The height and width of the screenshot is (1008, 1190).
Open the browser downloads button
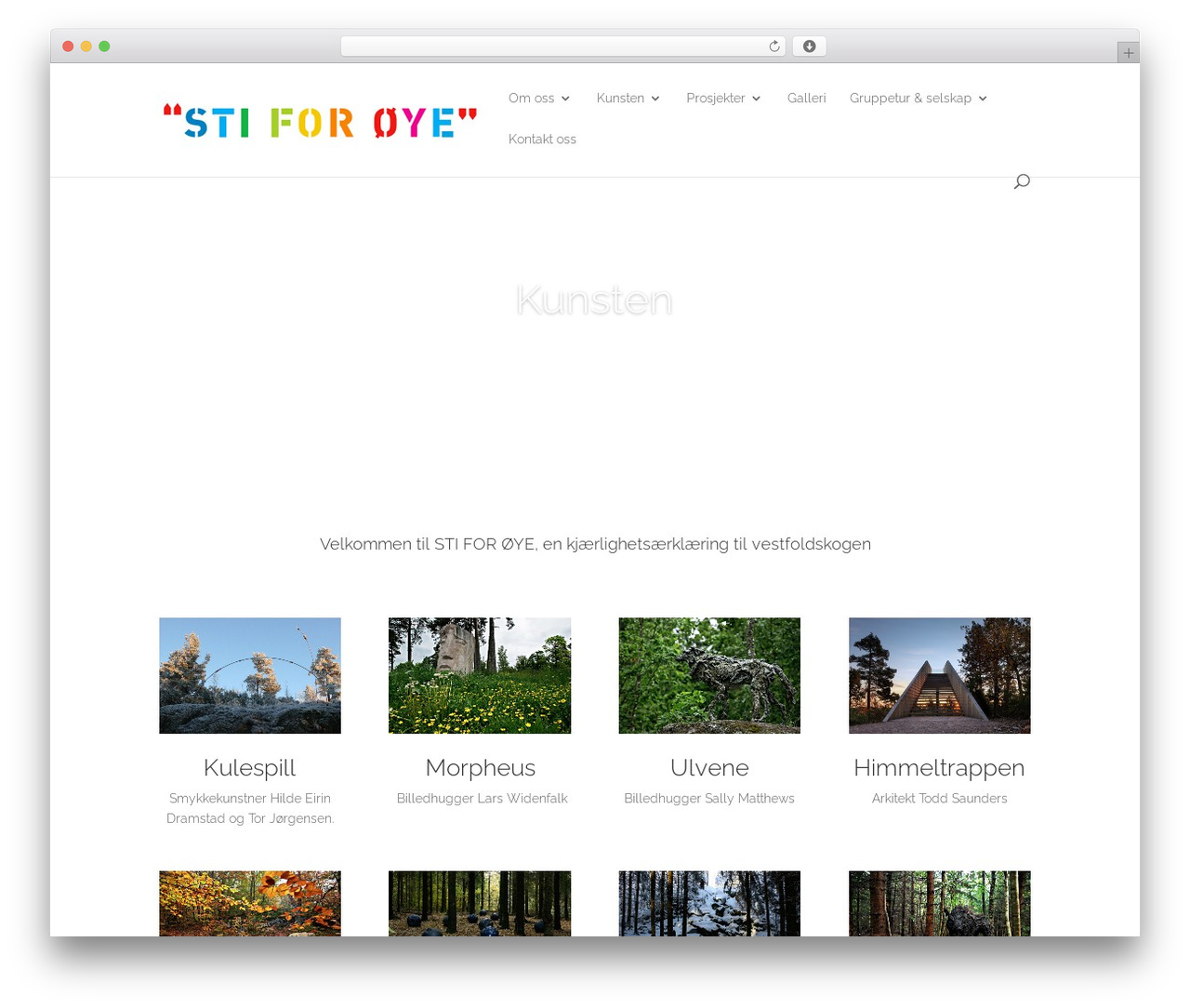coord(809,46)
